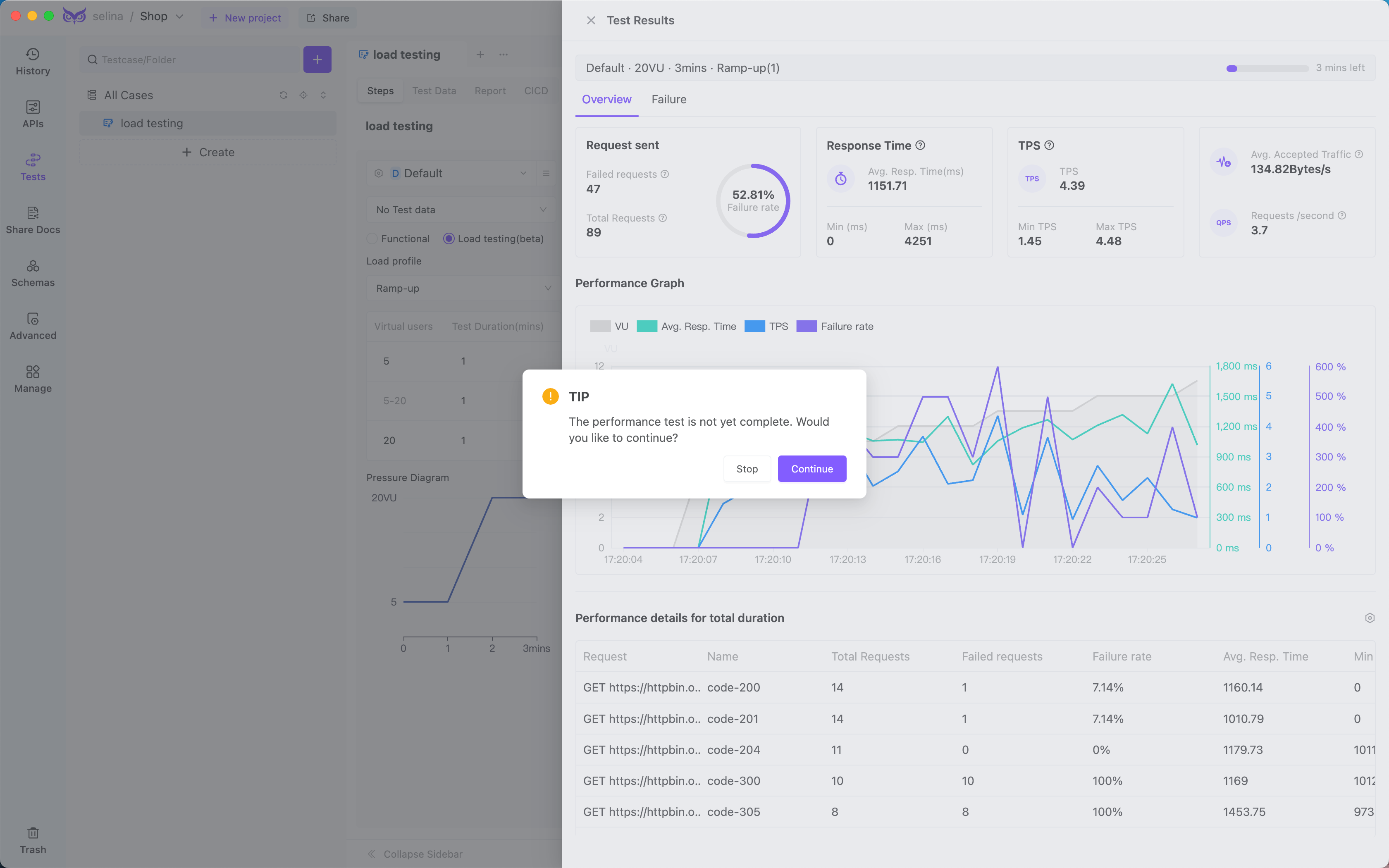1389x868 pixels.
Task: Click the Collapse Sidebar chevrons
Action: pyautogui.click(x=371, y=854)
